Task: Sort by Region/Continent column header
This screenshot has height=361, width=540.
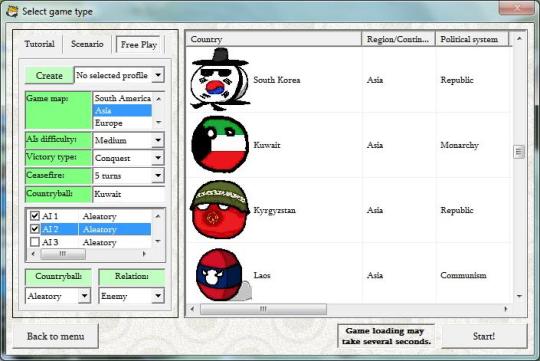Action: (398, 39)
